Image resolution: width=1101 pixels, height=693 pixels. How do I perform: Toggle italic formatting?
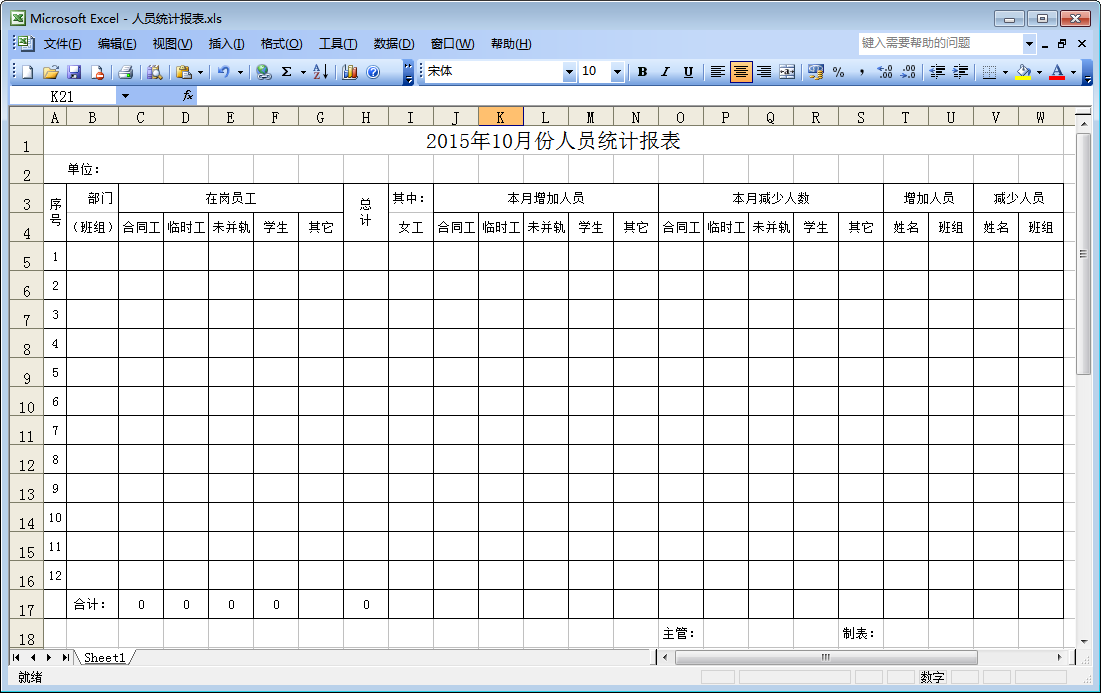click(x=665, y=72)
